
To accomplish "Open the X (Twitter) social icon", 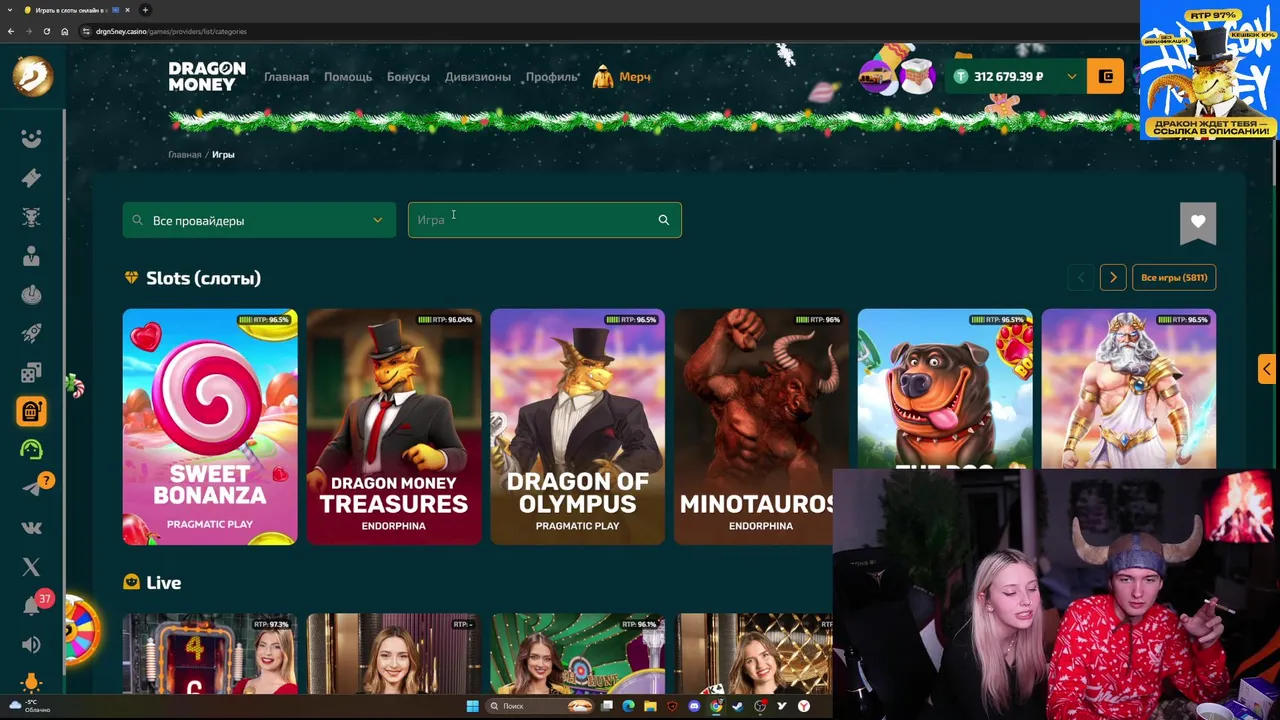I will click(31, 567).
